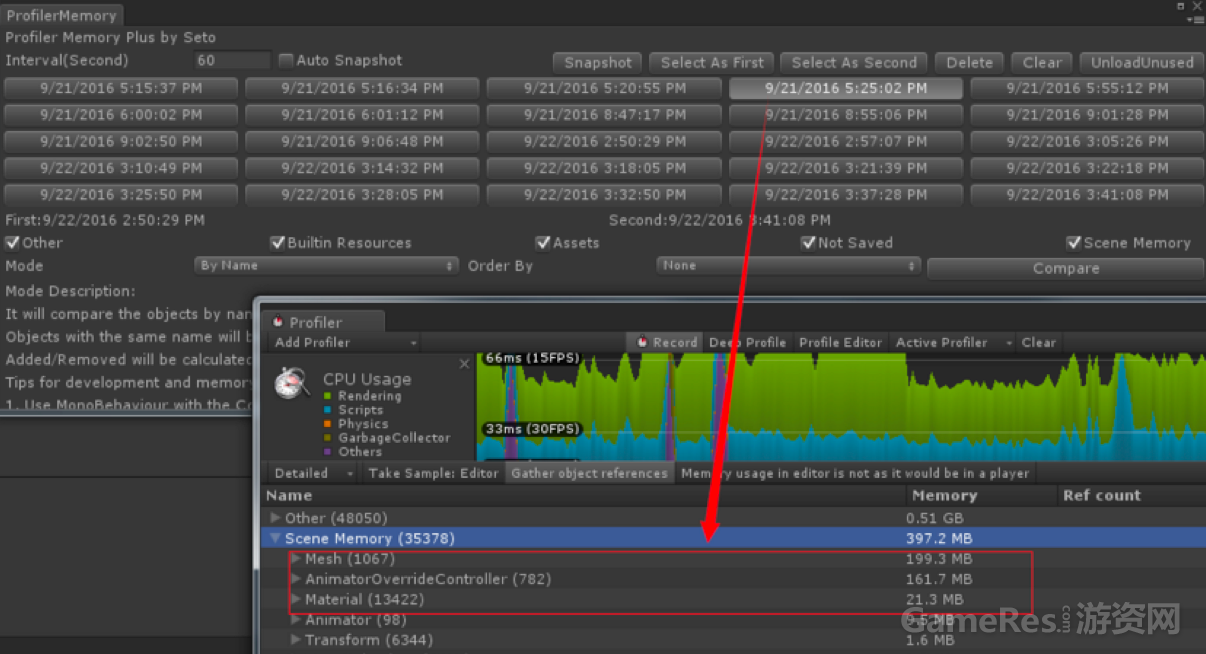
Task: Toggle Deep Profile in Profiler toolbar
Action: tap(747, 342)
